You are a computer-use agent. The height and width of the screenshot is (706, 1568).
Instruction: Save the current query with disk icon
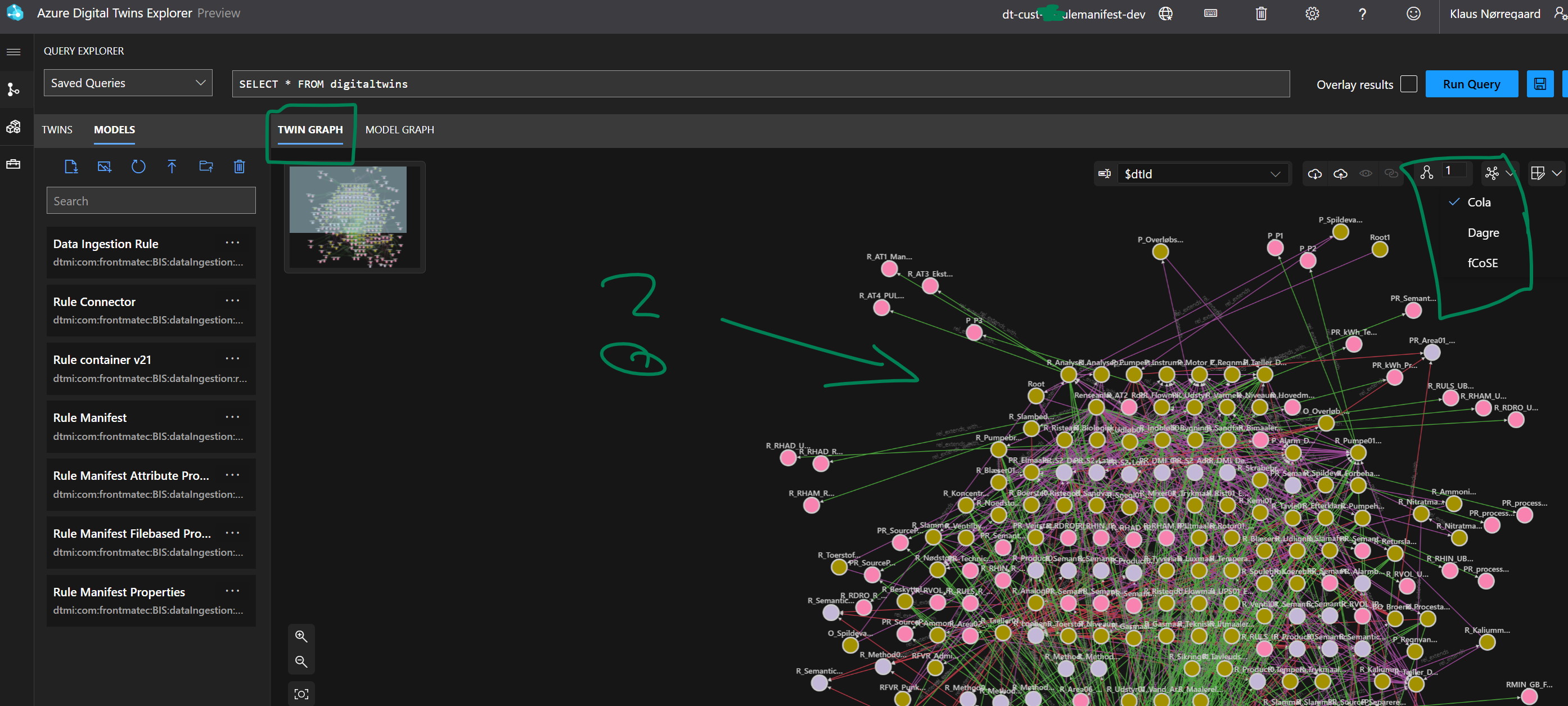1540,84
